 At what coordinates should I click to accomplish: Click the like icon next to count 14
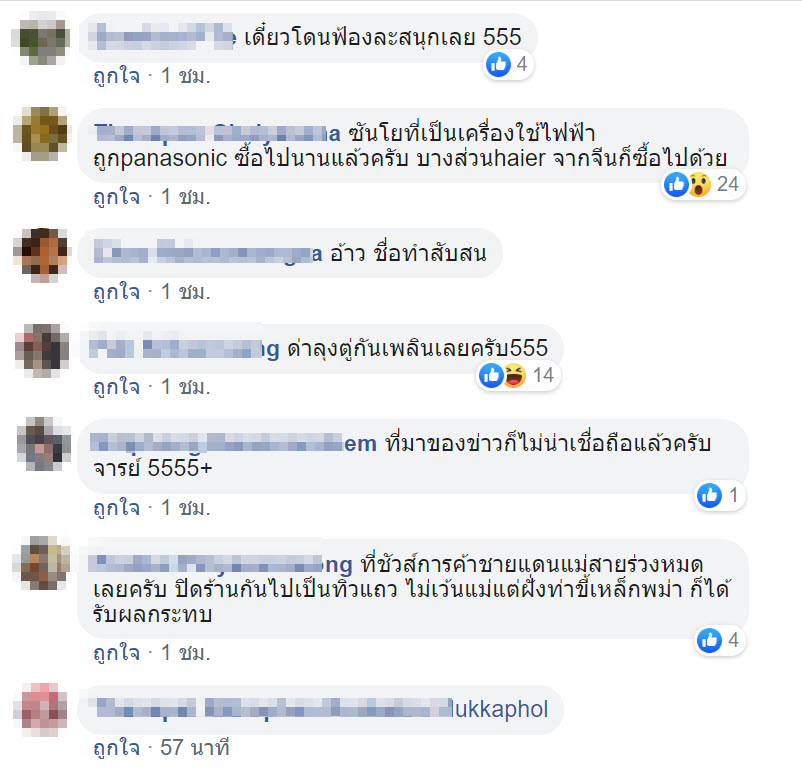(492, 376)
